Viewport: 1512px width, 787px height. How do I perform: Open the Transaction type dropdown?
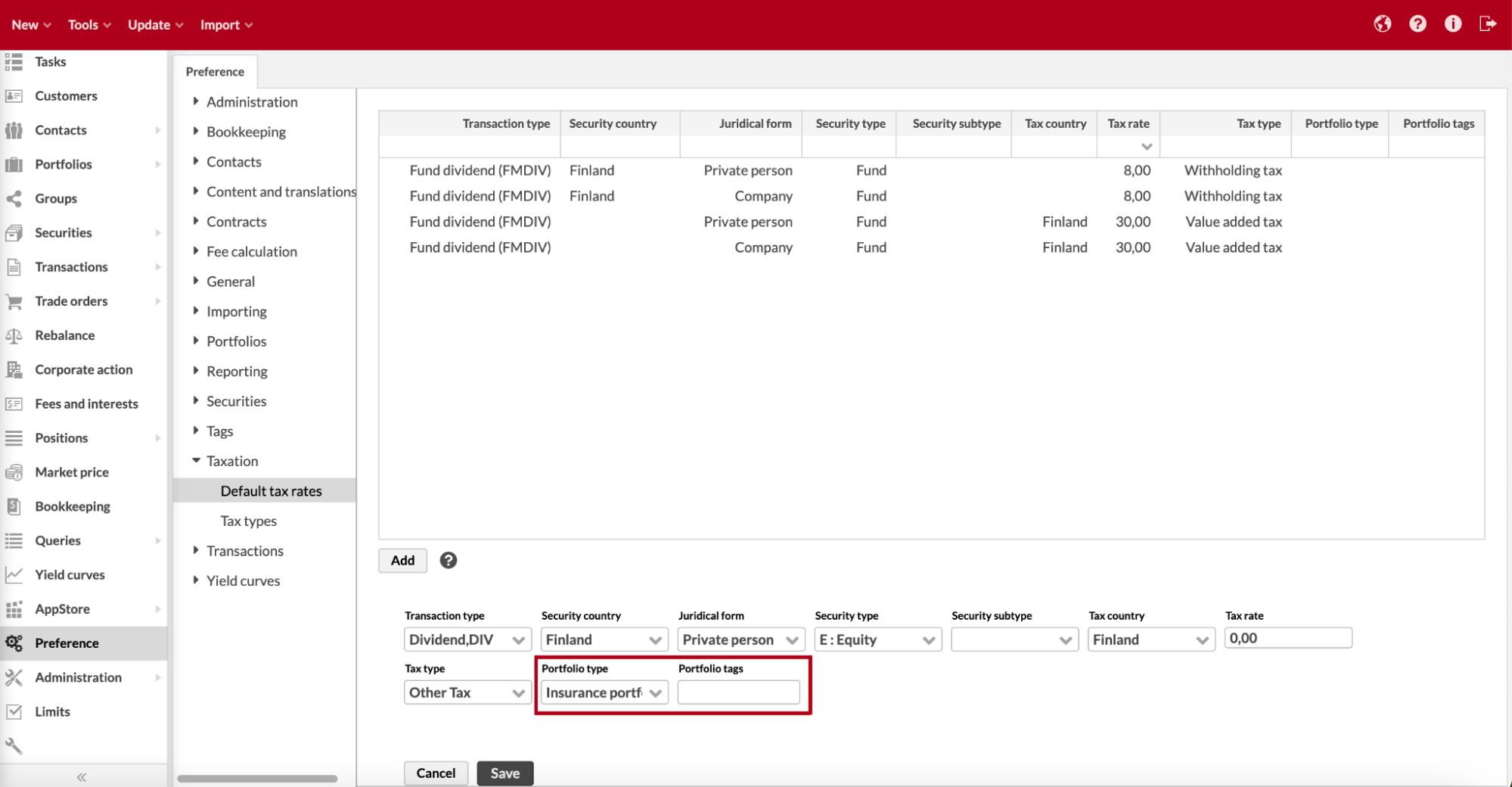467,639
